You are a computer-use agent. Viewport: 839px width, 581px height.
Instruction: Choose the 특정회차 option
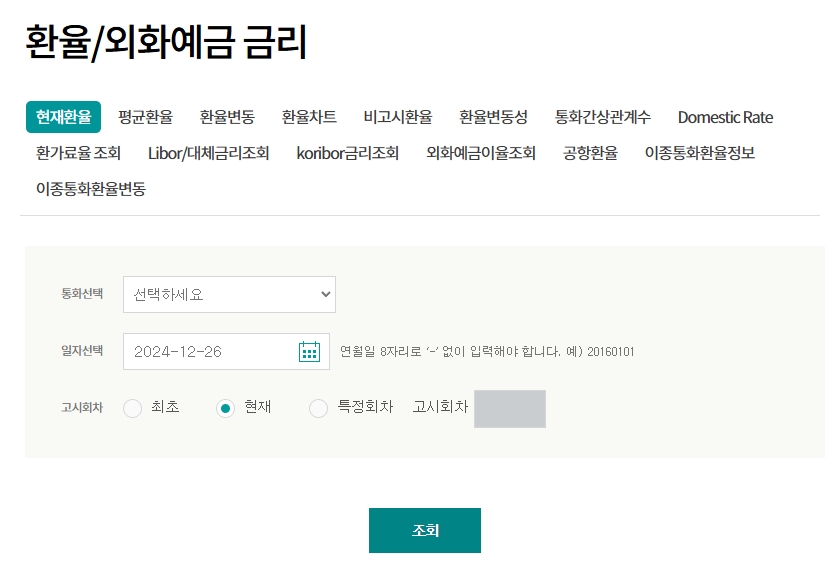[x=319, y=408]
